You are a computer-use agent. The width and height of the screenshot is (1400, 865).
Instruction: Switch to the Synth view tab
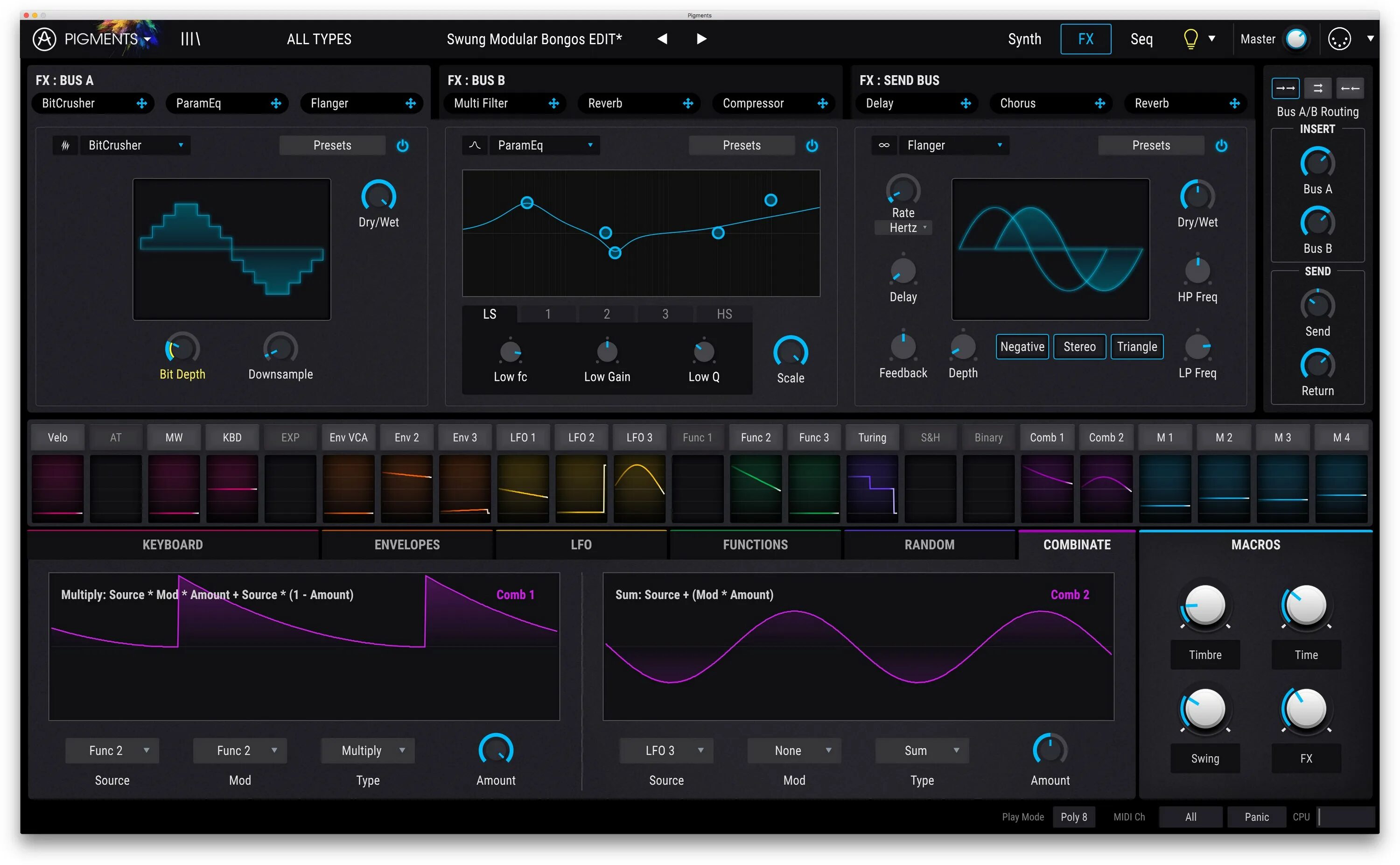pyautogui.click(x=1024, y=39)
